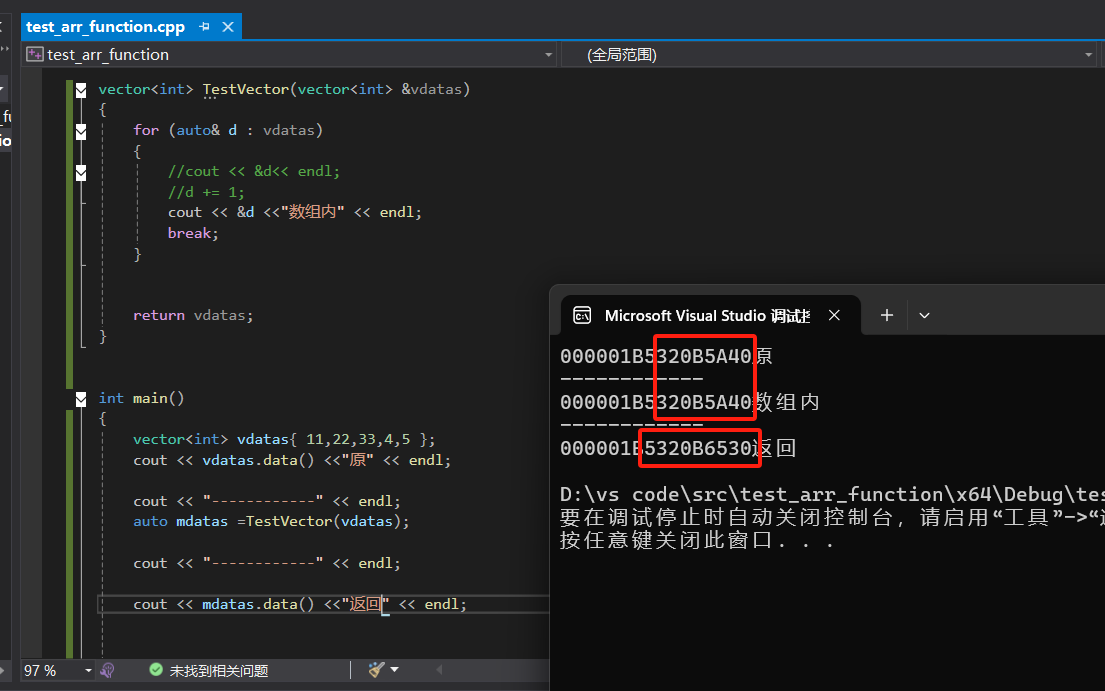This screenshot has height=691, width=1105.
Task: Click 'auto mdatas =TestVector(vdatas);' line
Action: 271,521
